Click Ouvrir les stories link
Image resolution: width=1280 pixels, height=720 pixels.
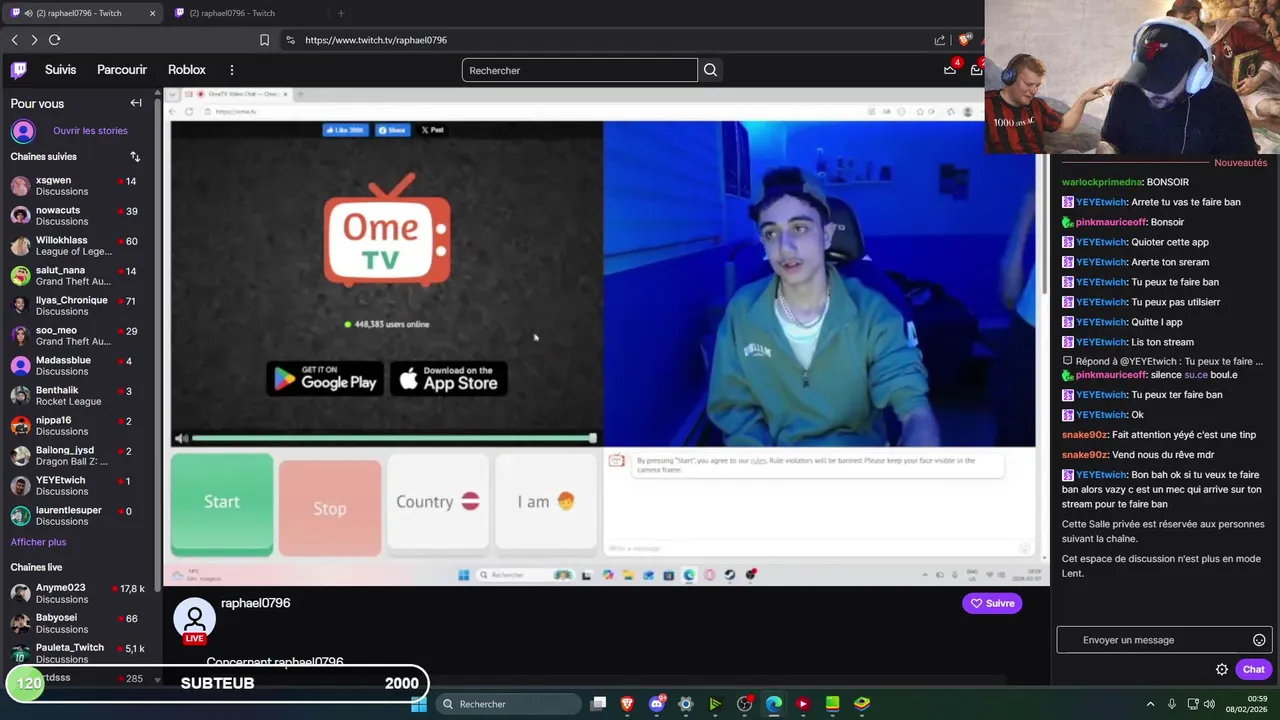coord(90,131)
